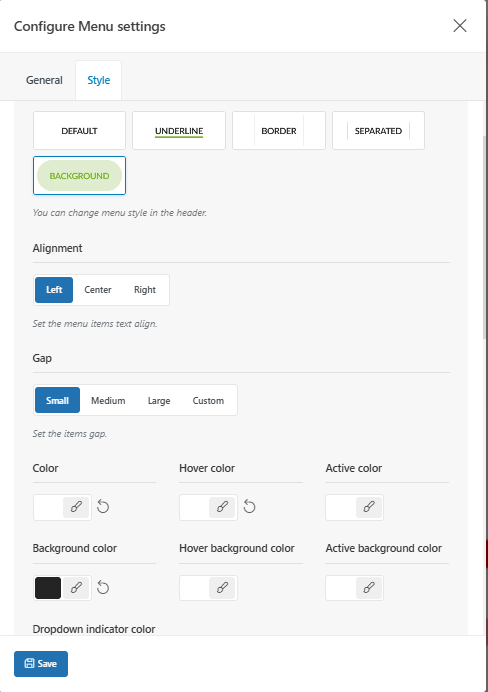Switch to the Style tab
488x692 pixels.
tap(98, 80)
